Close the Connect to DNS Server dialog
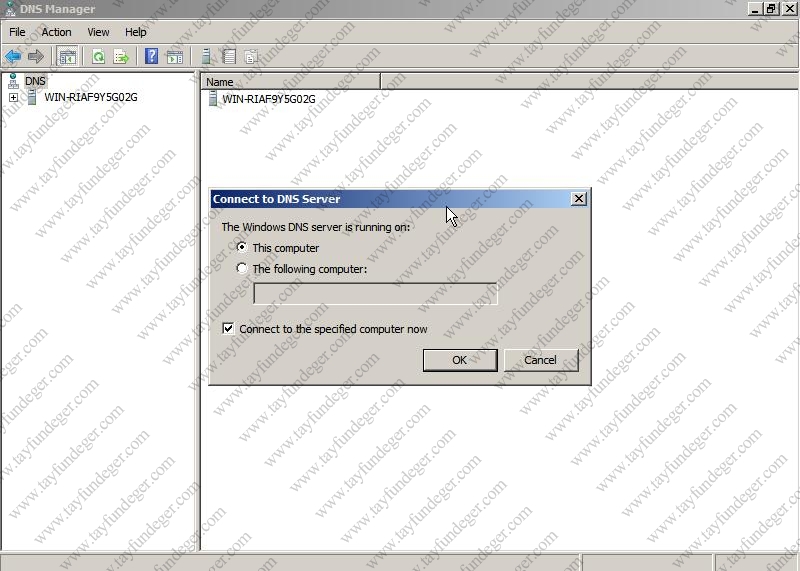This screenshot has height=571, width=800. [579, 198]
